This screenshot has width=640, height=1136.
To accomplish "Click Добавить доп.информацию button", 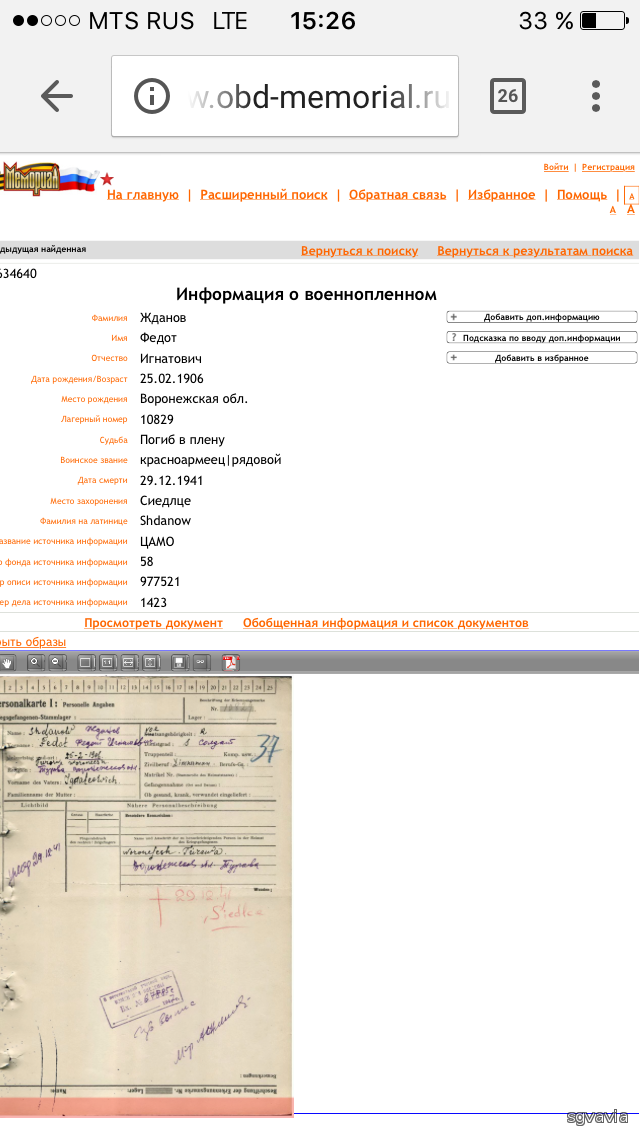I will tap(541, 317).
